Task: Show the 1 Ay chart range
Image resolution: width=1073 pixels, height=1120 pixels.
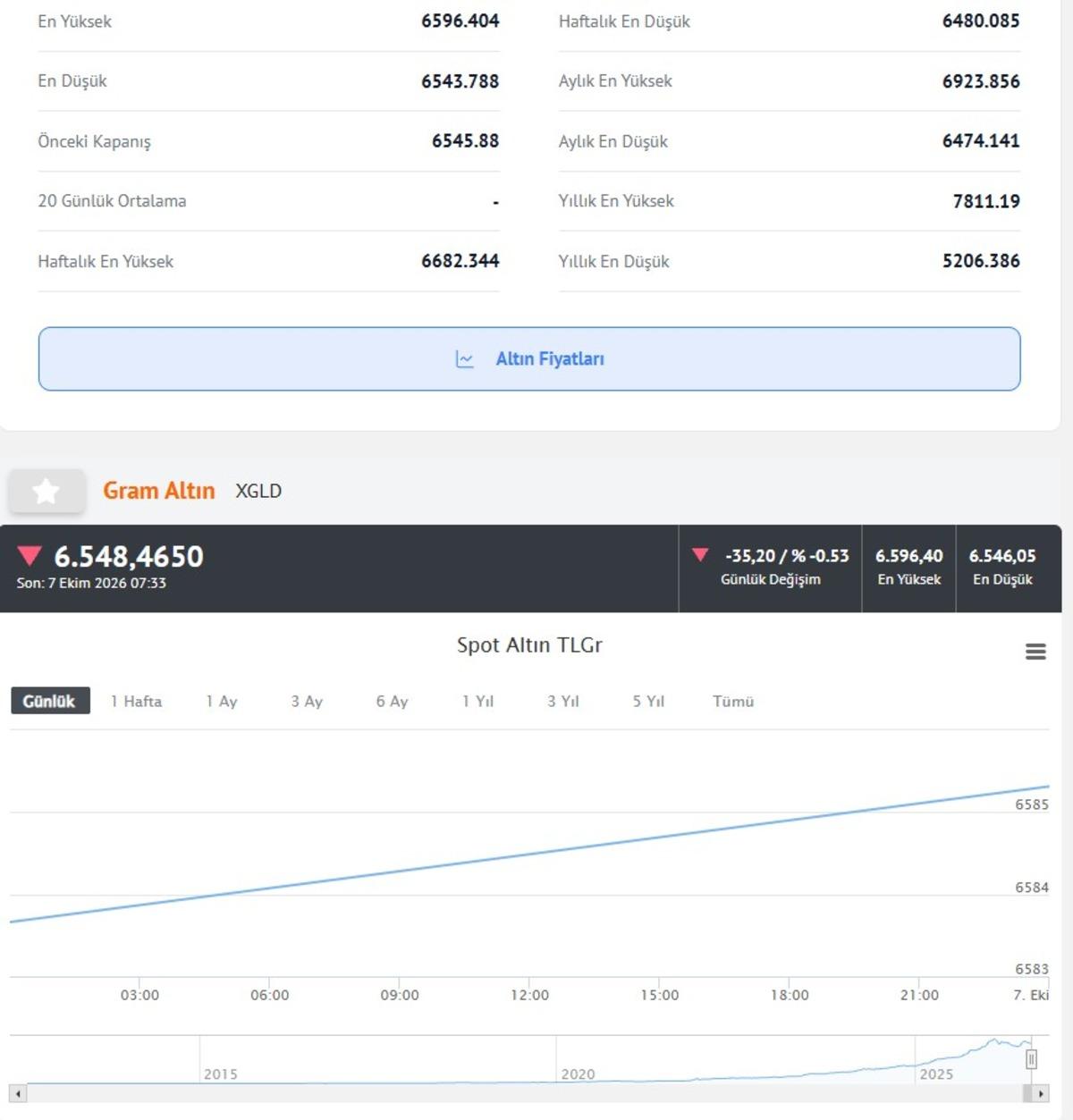Action: pyautogui.click(x=222, y=701)
